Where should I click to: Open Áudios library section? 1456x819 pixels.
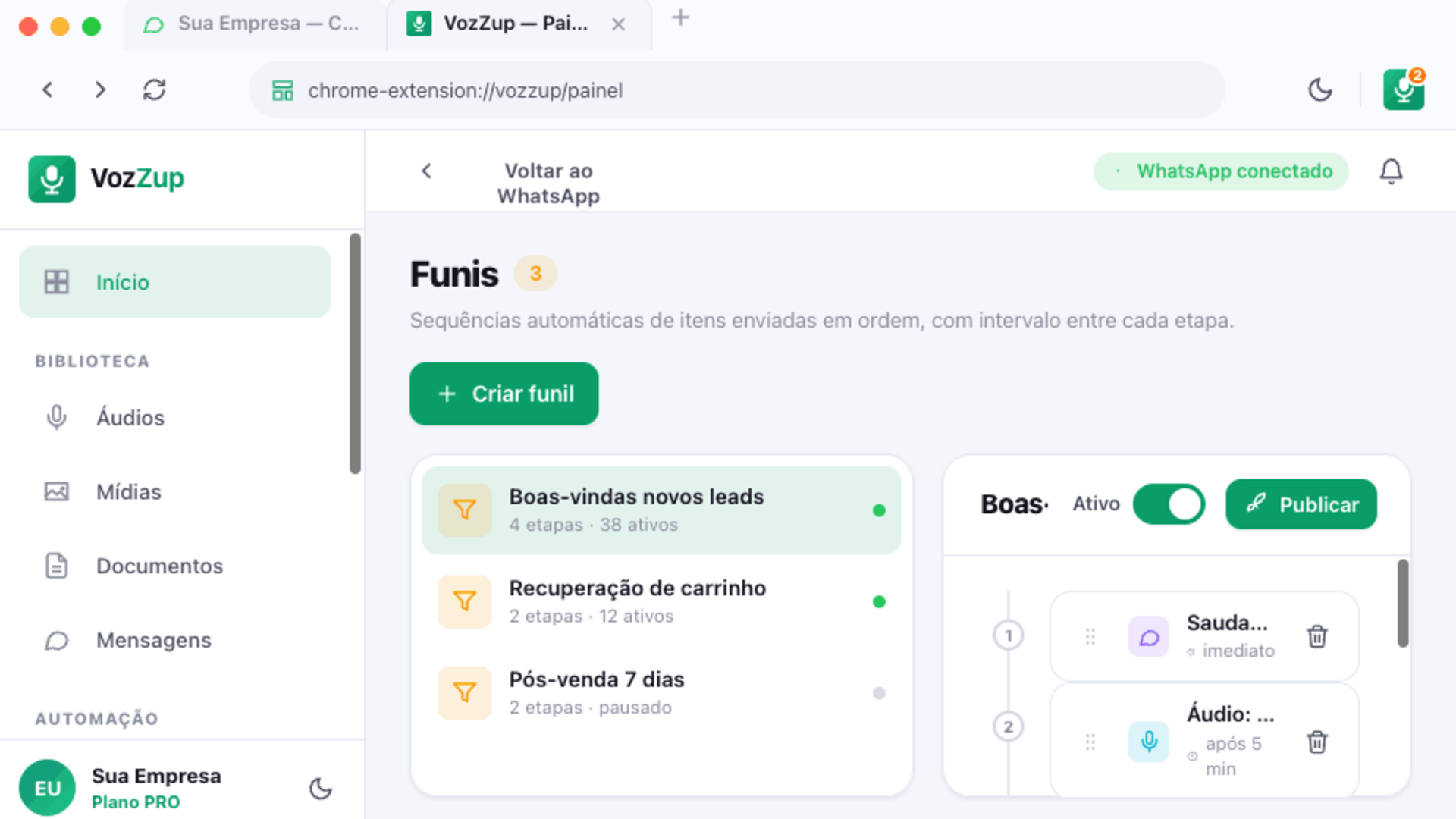pyautogui.click(x=174, y=418)
